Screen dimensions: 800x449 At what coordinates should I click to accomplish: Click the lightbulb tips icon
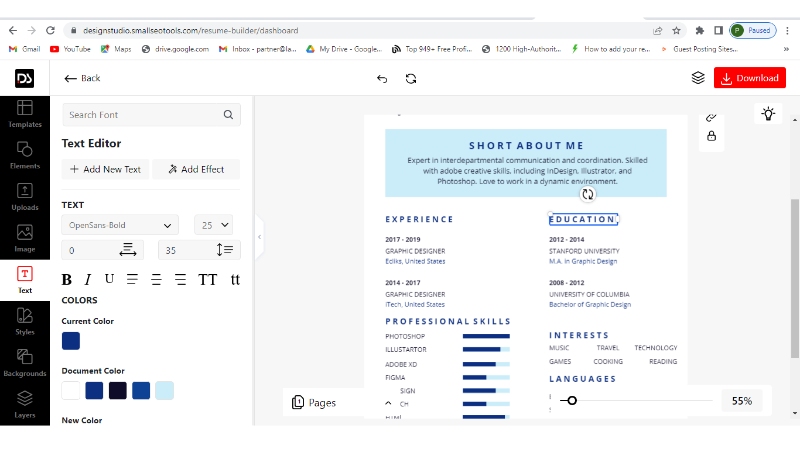click(x=768, y=114)
